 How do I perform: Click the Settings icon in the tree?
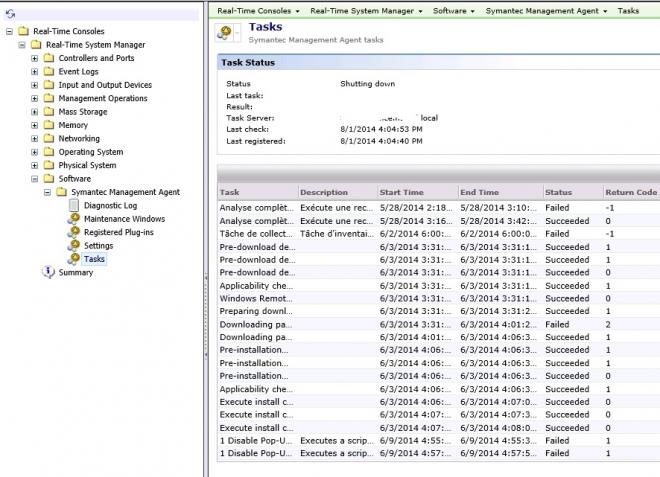click(x=74, y=246)
